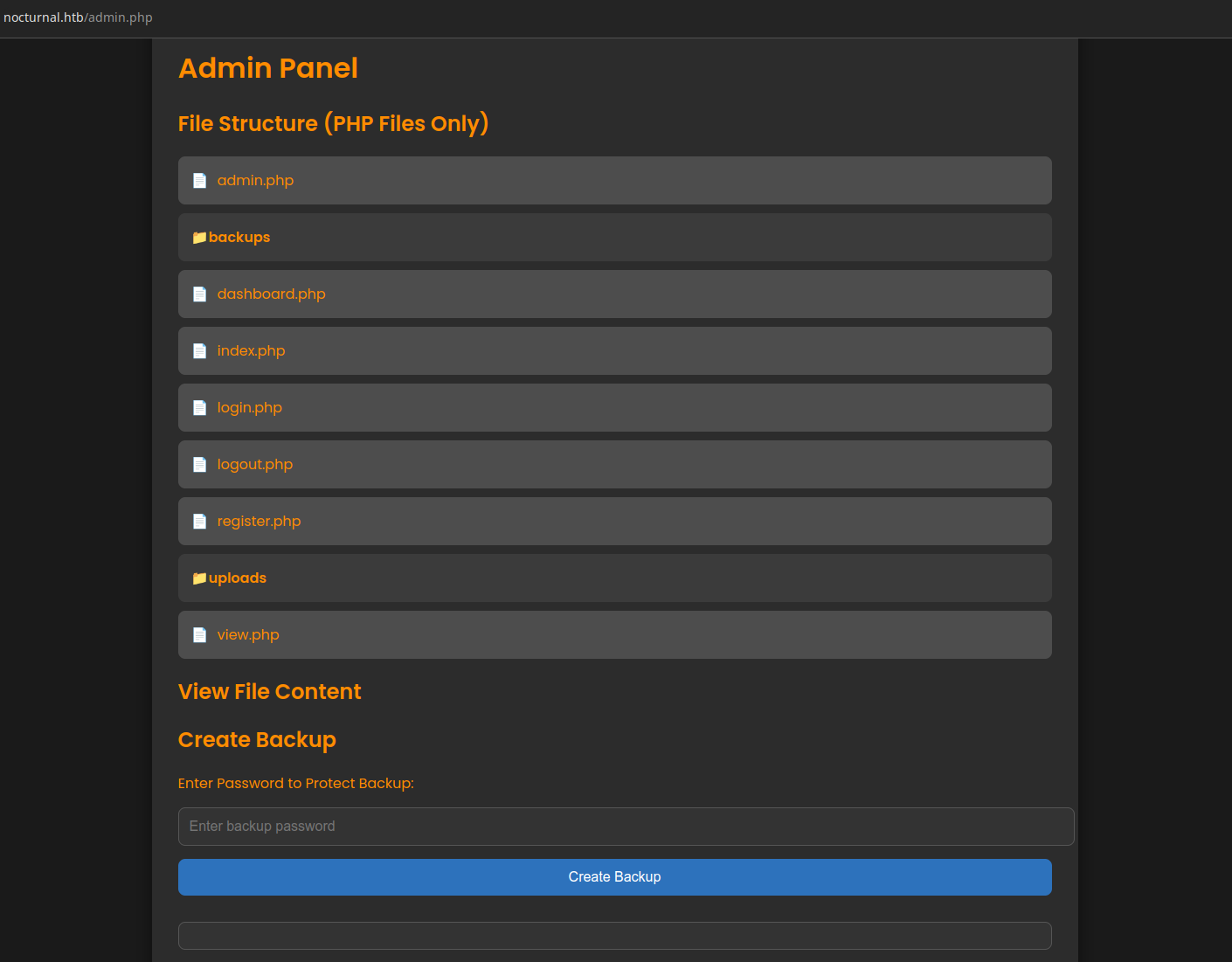1232x962 pixels.
Task: Click the folder icon of backups
Action: tap(199, 238)
